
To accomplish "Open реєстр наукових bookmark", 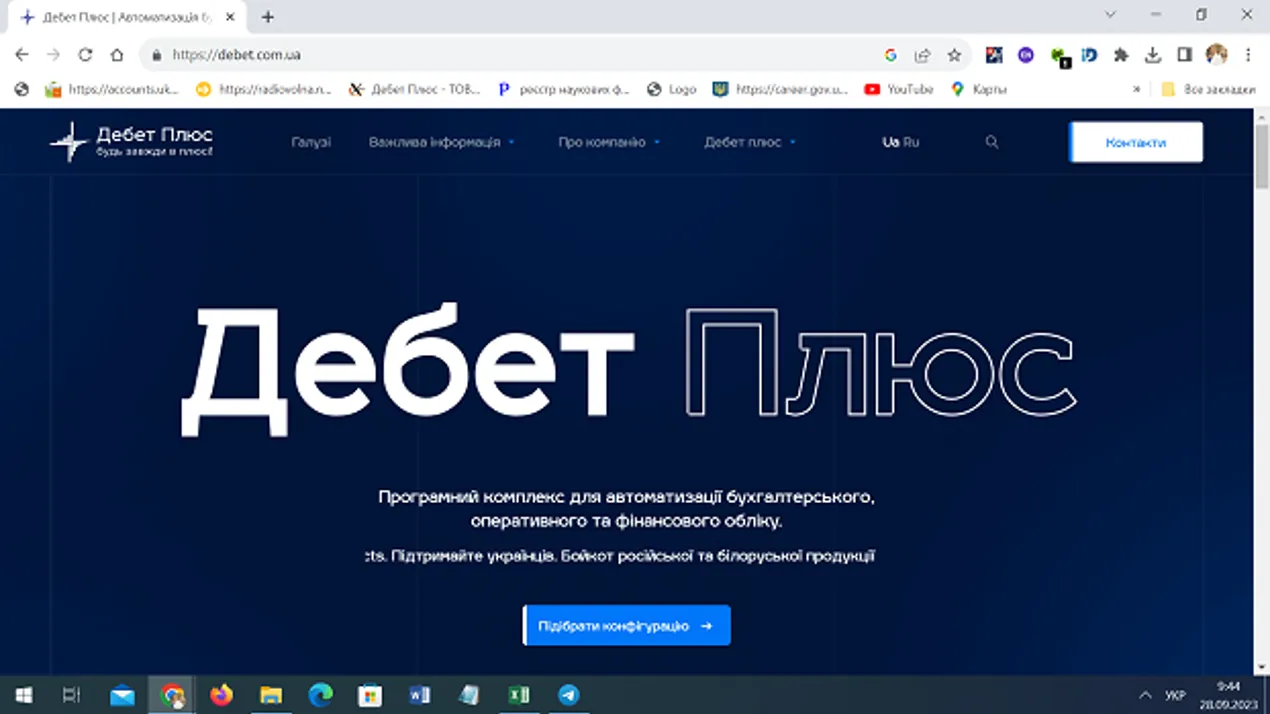I will coord(563,89).
